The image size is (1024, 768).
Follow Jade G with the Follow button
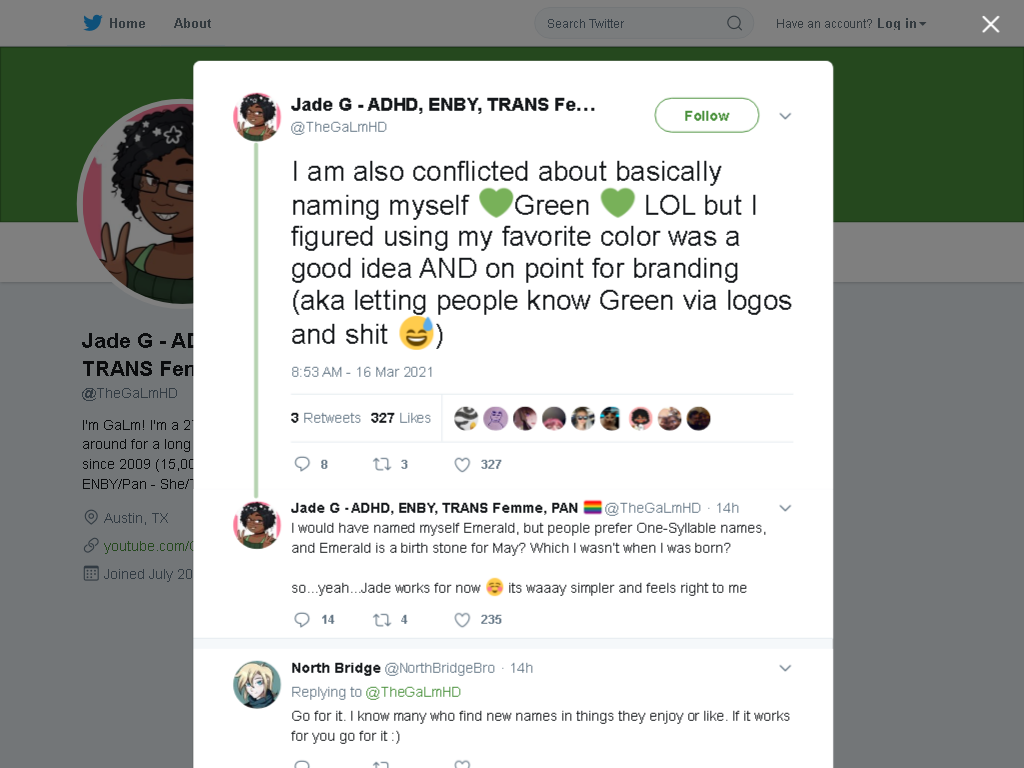[x=707, y=116]
